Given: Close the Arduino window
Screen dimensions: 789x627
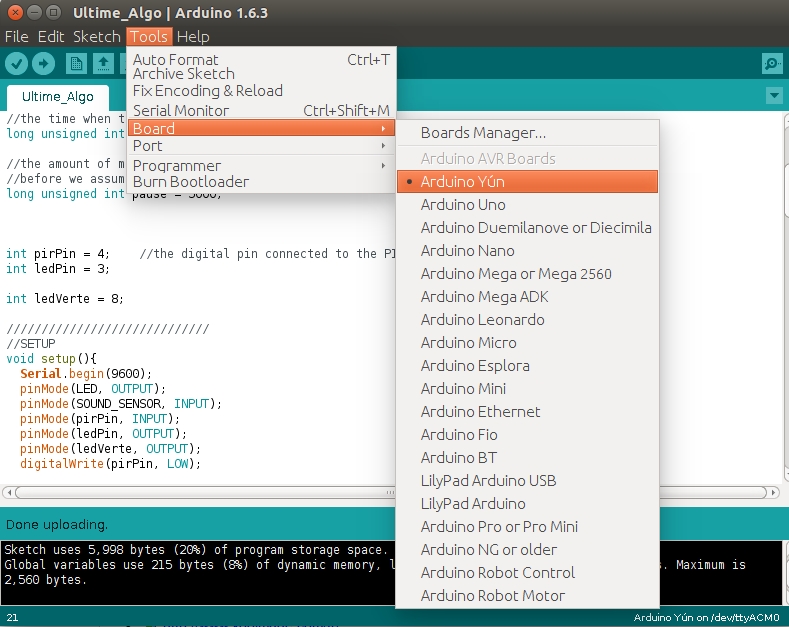Looking at the screenshot, I should 15,12.
